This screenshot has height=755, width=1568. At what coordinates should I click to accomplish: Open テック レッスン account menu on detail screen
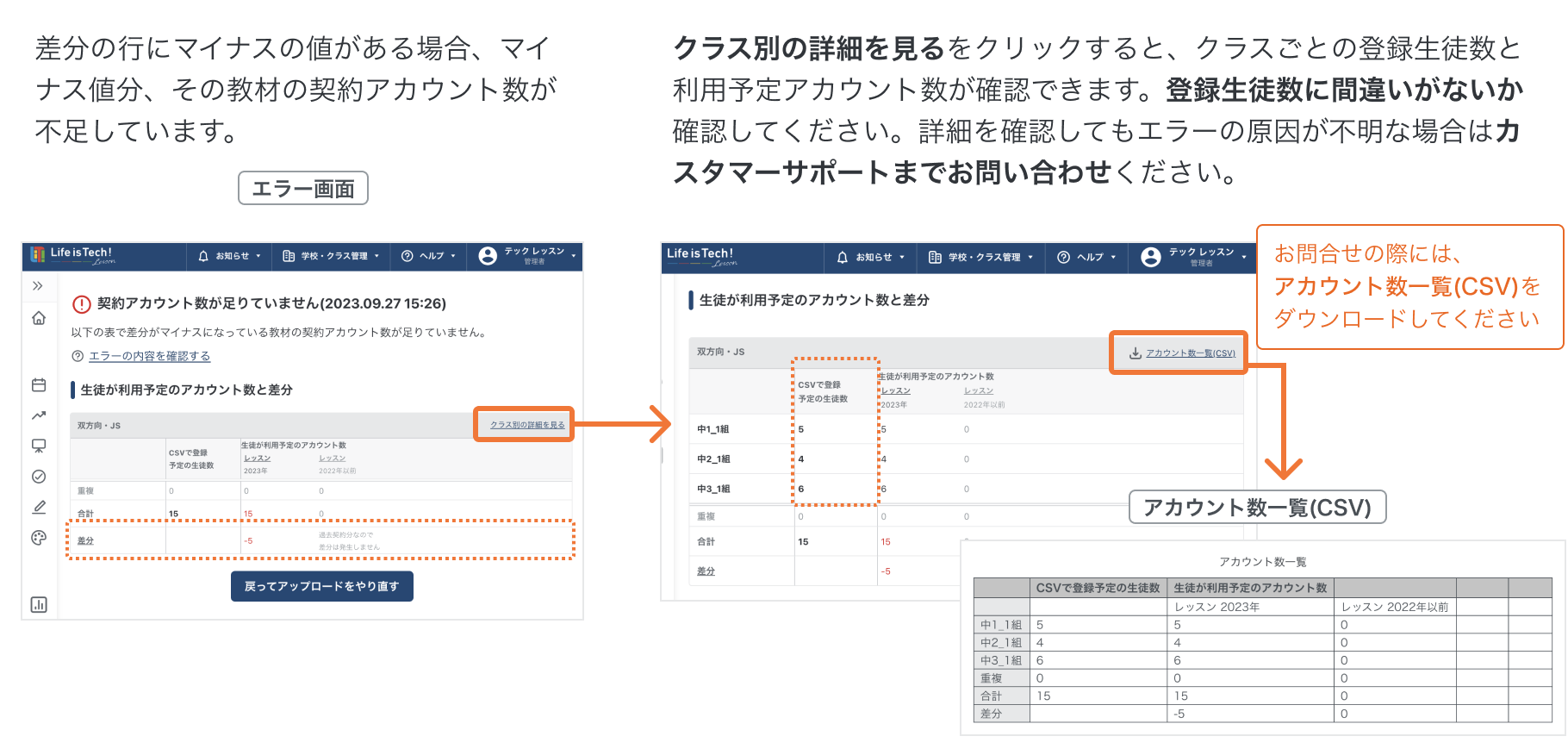click(x=1194, y=257)
